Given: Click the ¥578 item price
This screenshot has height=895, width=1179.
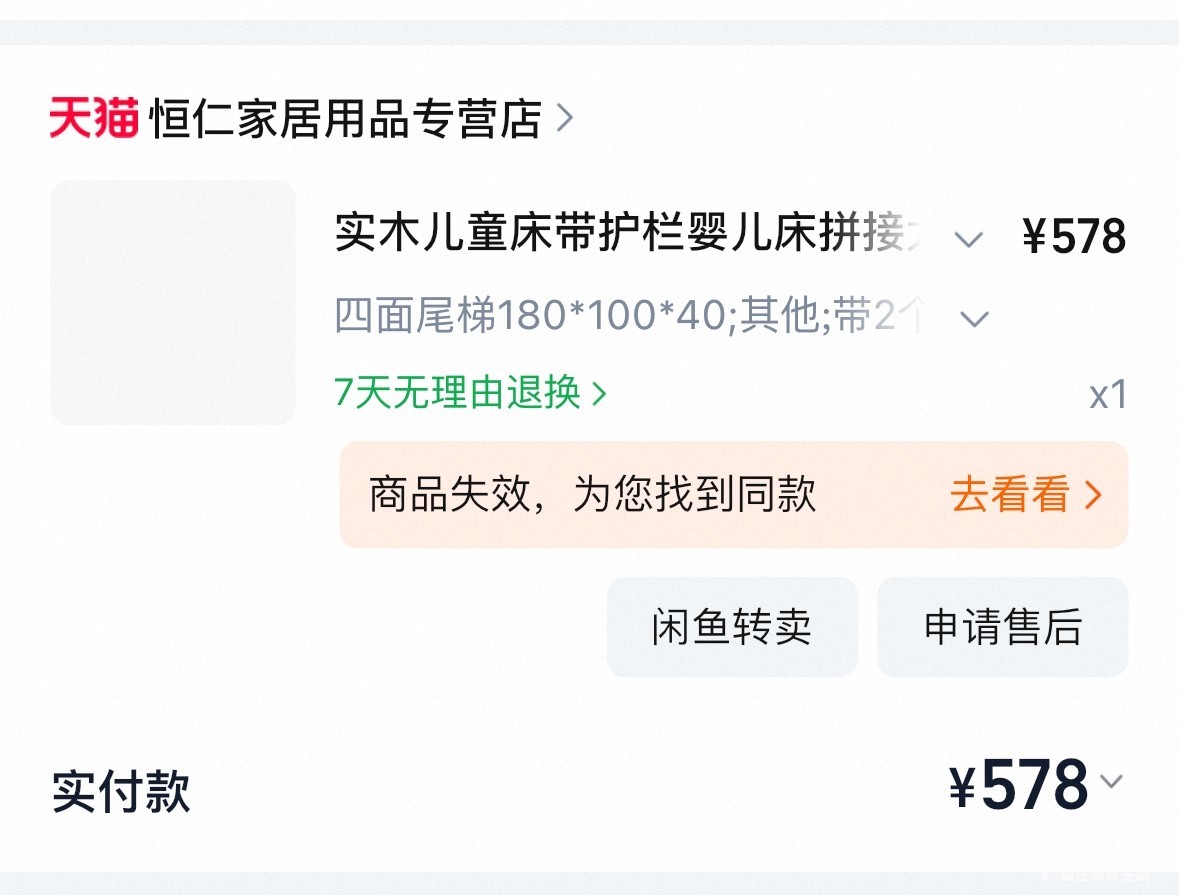Looking at the screenshot, I should pyautogui.click(x=1074, y=238).
